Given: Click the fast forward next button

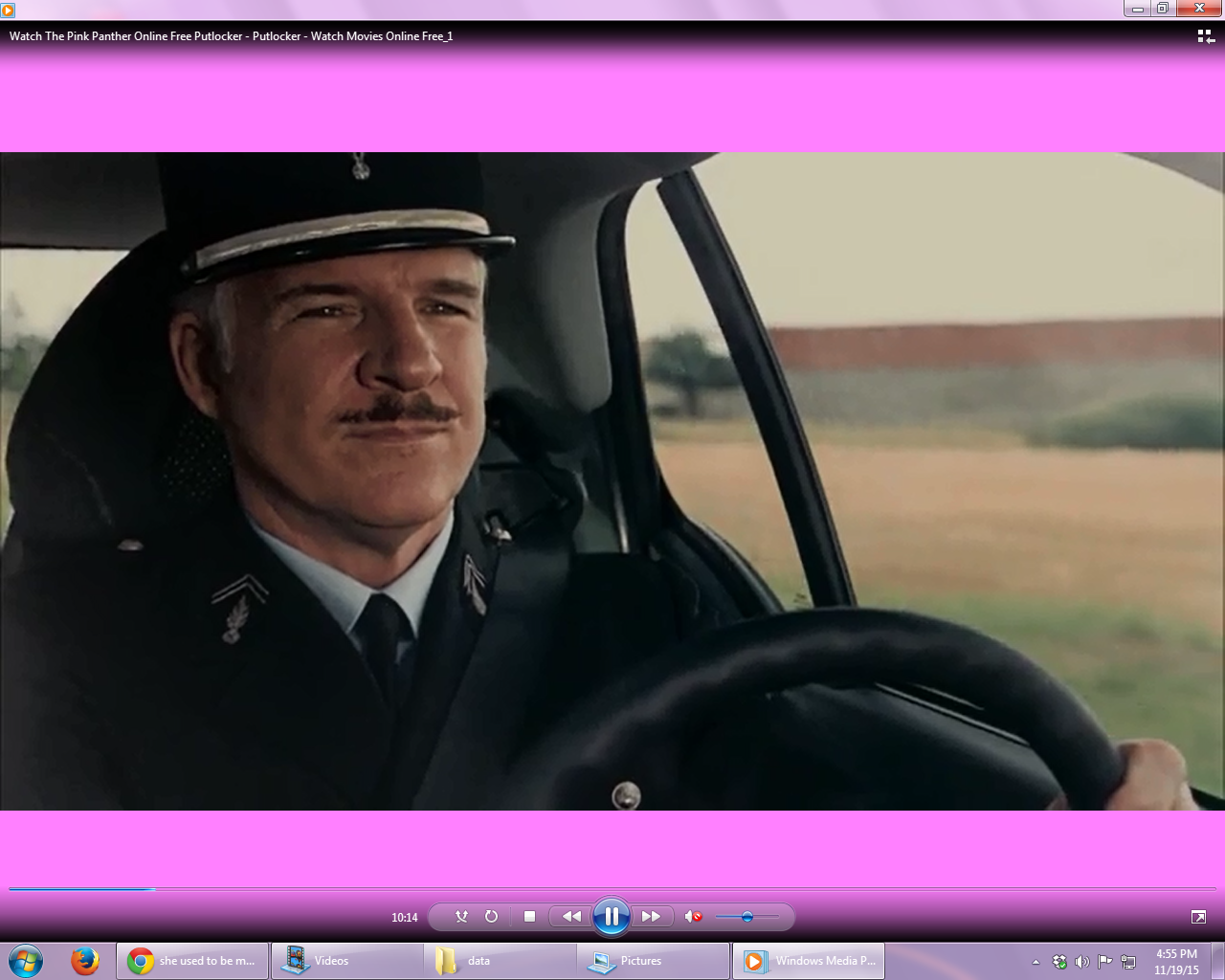Looking at the screenshot, I should pos(651,917).
